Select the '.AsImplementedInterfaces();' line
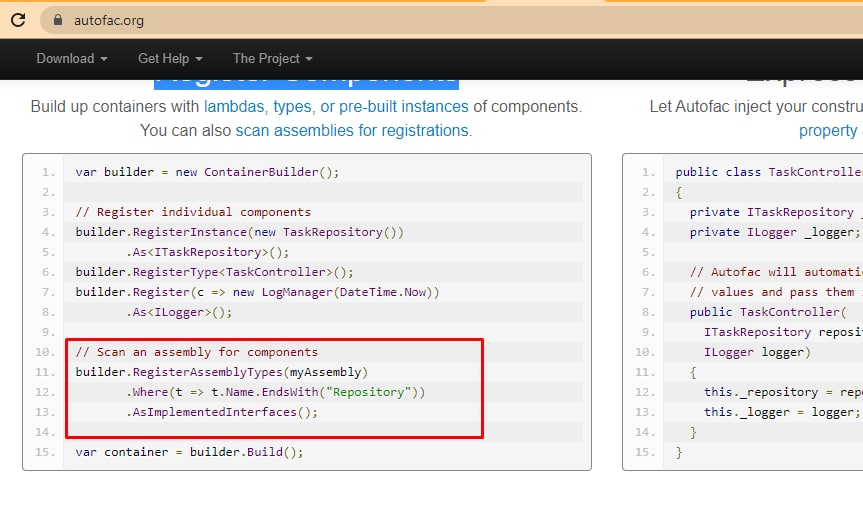 [x=222, y=412]
